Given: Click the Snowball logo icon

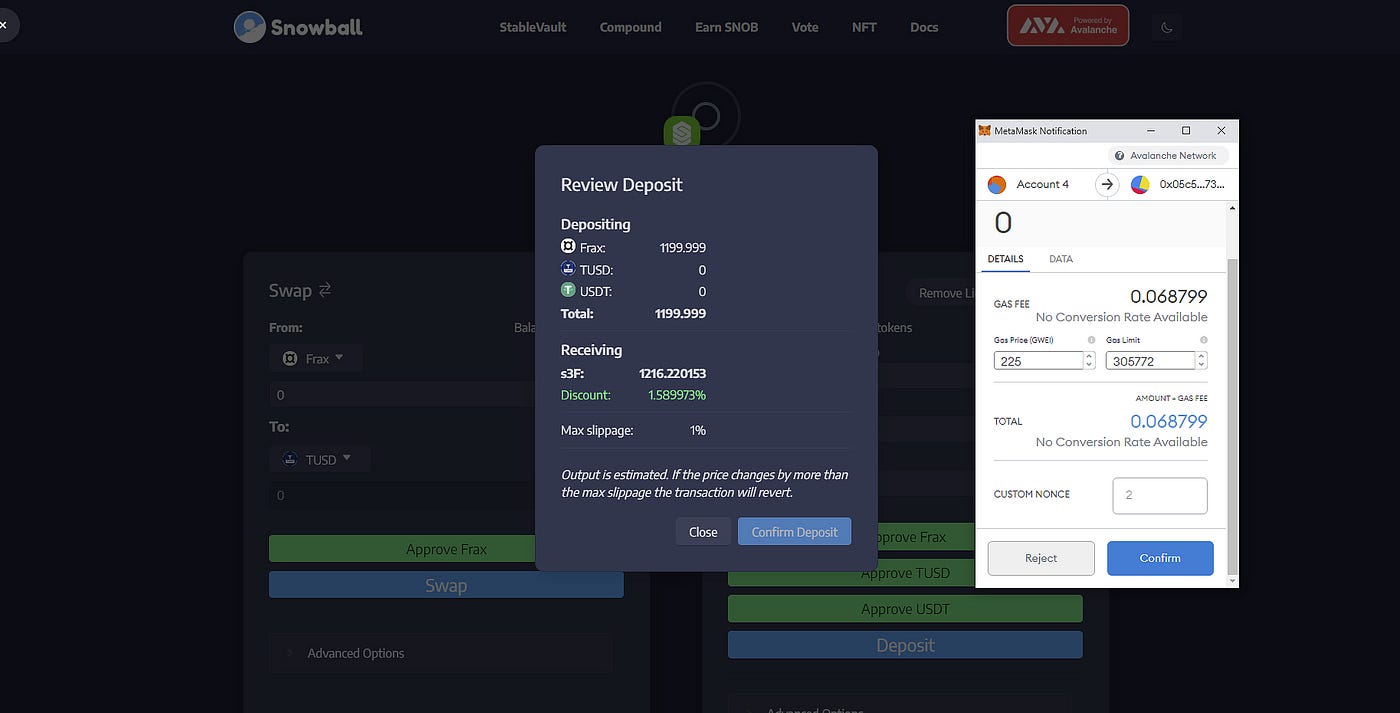Looking at the screenshot, I should click(249, 27).
